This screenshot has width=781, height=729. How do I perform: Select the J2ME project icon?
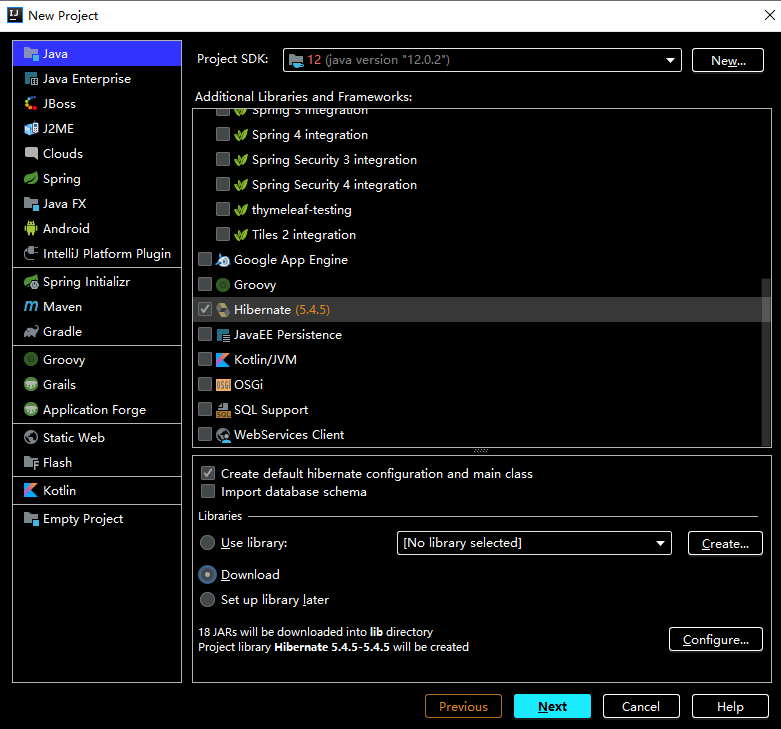click(31, 128)
